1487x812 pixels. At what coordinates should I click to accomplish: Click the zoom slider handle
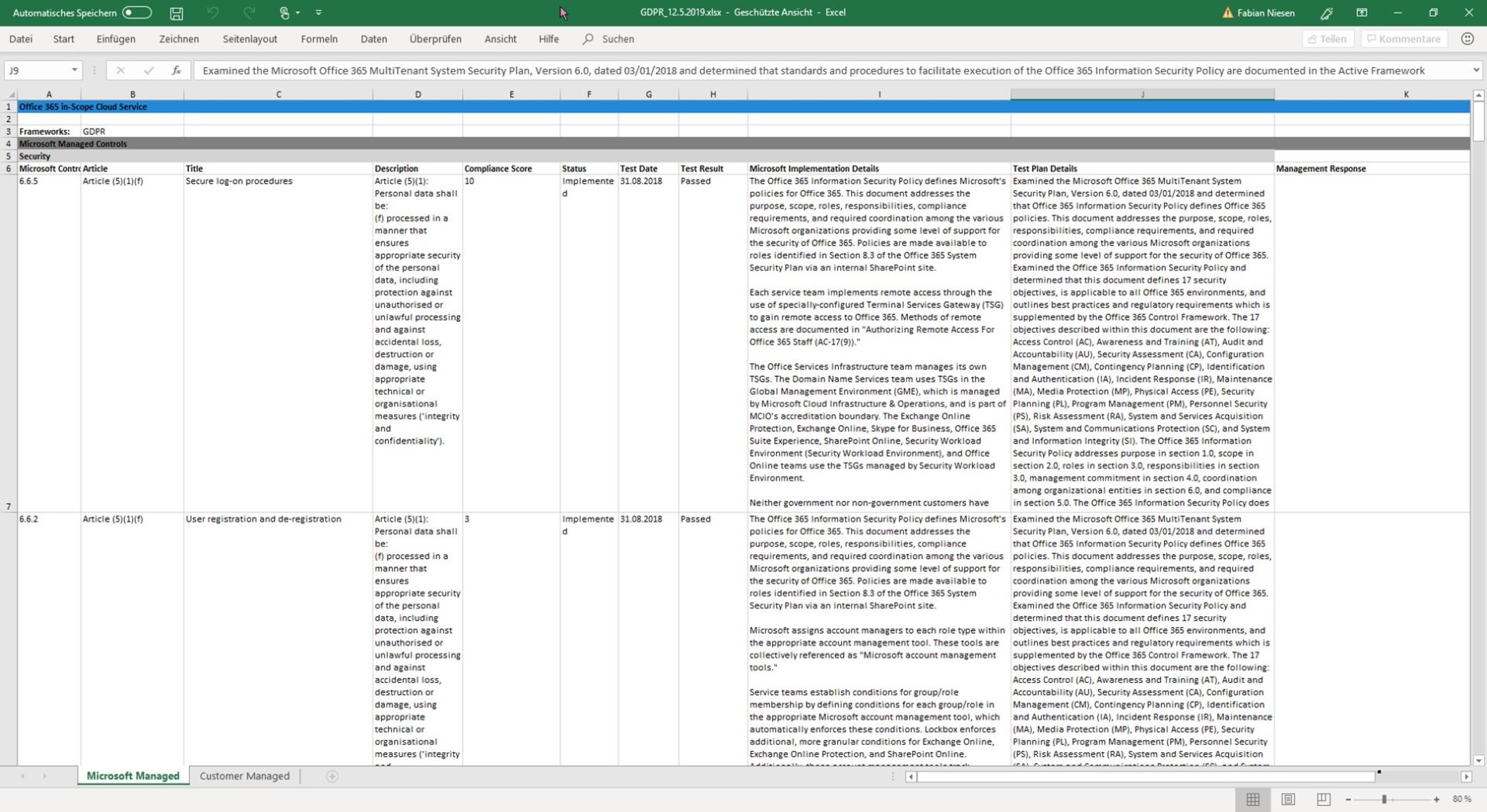click(x=1384, y=800)
